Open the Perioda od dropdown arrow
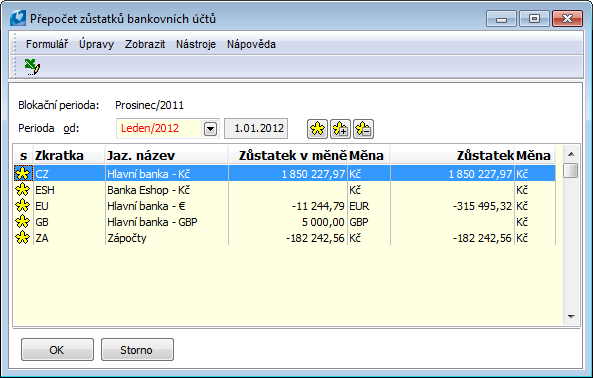 click(x=210, y=129)
